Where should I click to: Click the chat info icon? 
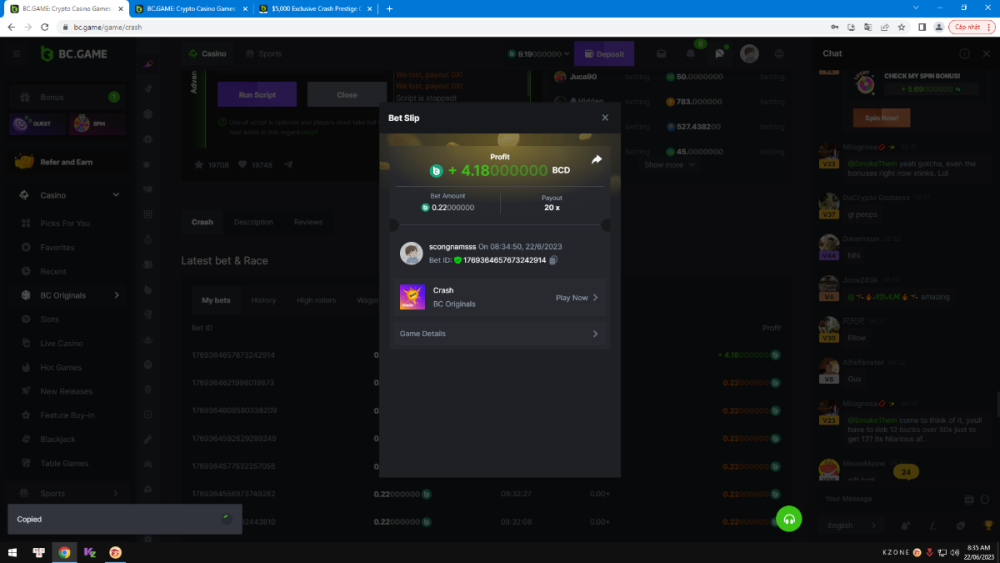(x=964, y=54)
